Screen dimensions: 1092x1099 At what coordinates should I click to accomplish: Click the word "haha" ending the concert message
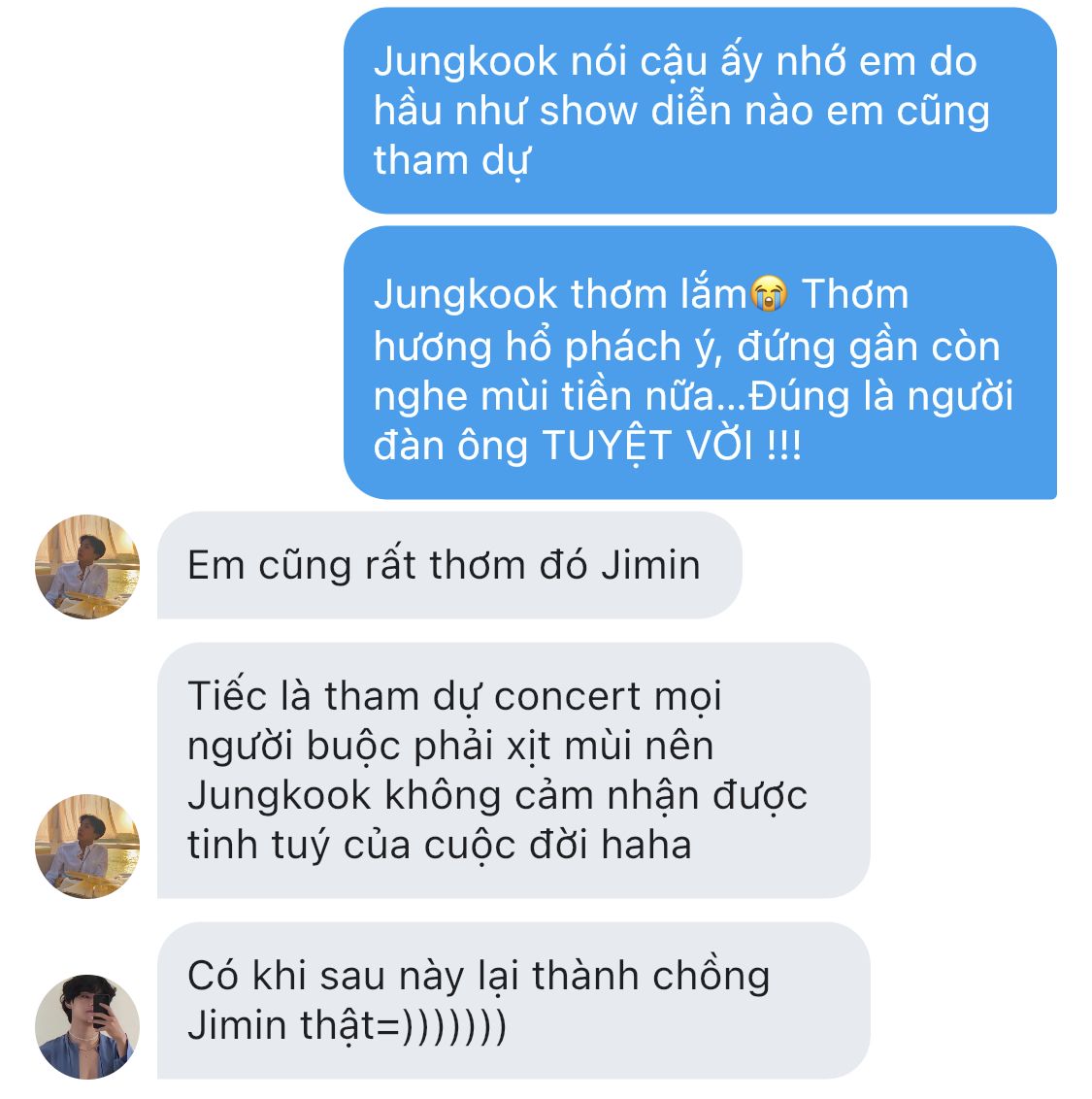646,845
